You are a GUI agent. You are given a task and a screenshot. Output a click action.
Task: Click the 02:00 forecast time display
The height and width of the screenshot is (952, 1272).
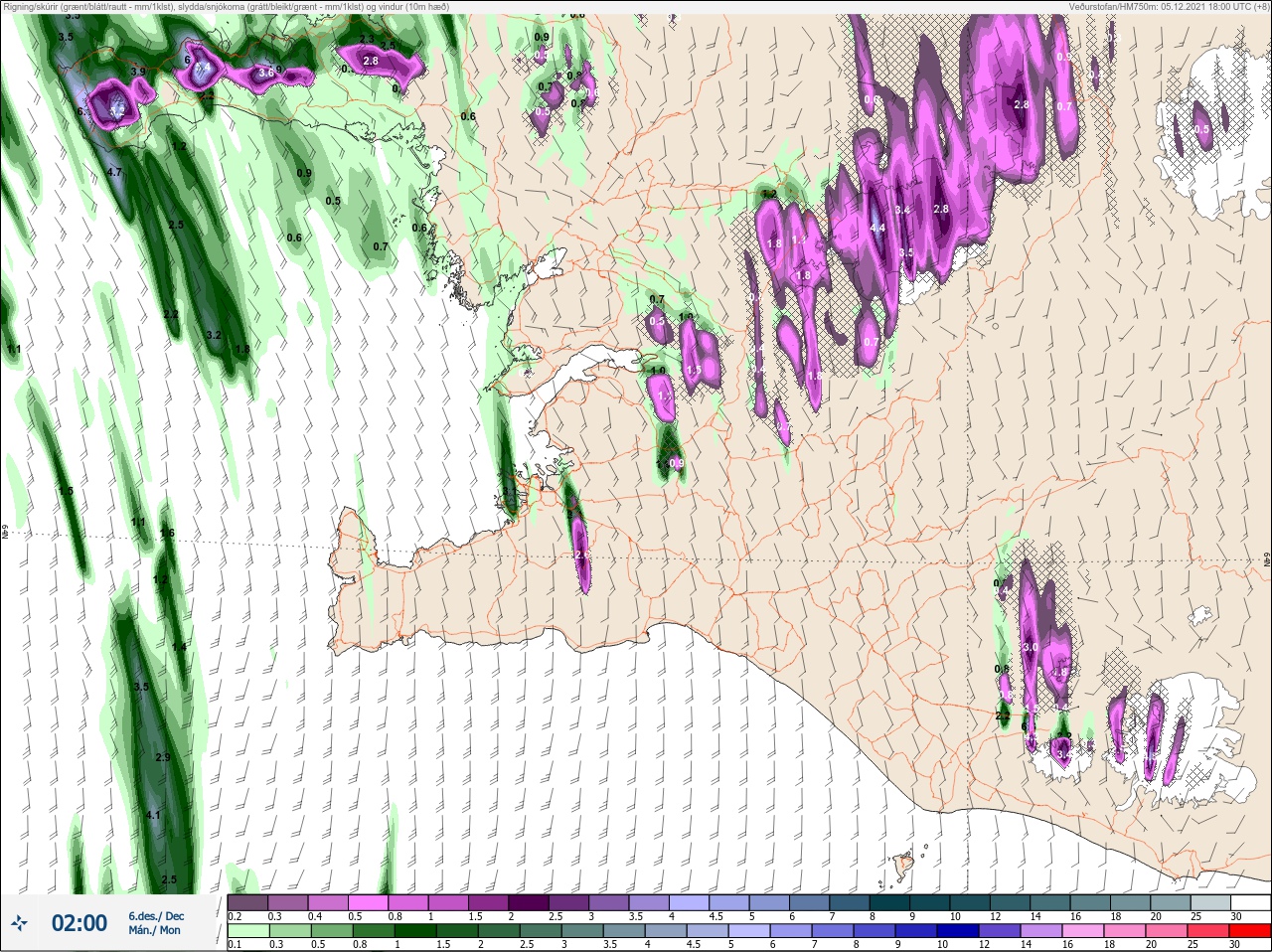(x=79, y=923)
